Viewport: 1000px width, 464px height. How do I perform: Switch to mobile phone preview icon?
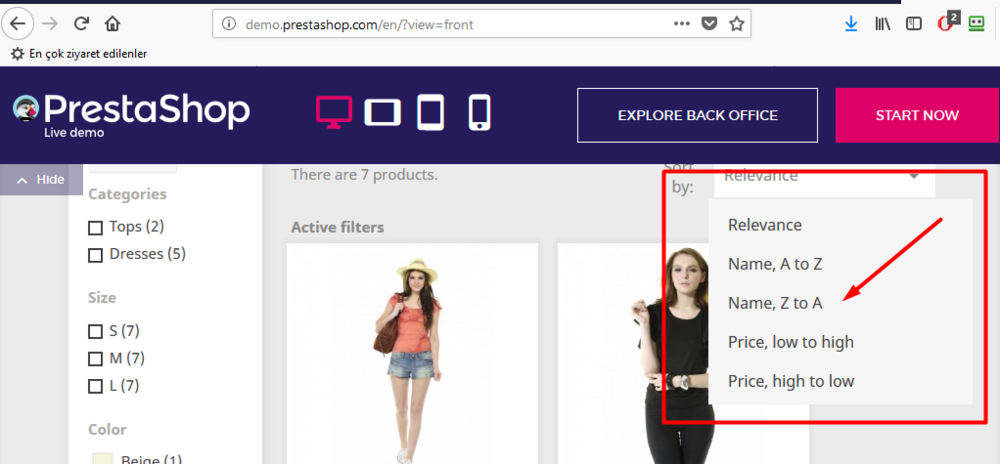479,112
